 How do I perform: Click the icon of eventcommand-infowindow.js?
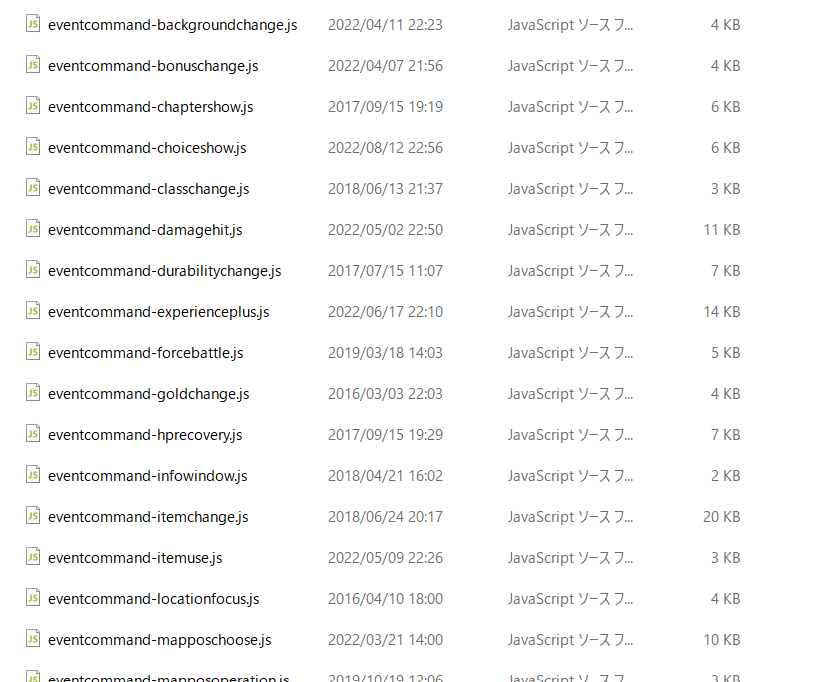point(33,475)
